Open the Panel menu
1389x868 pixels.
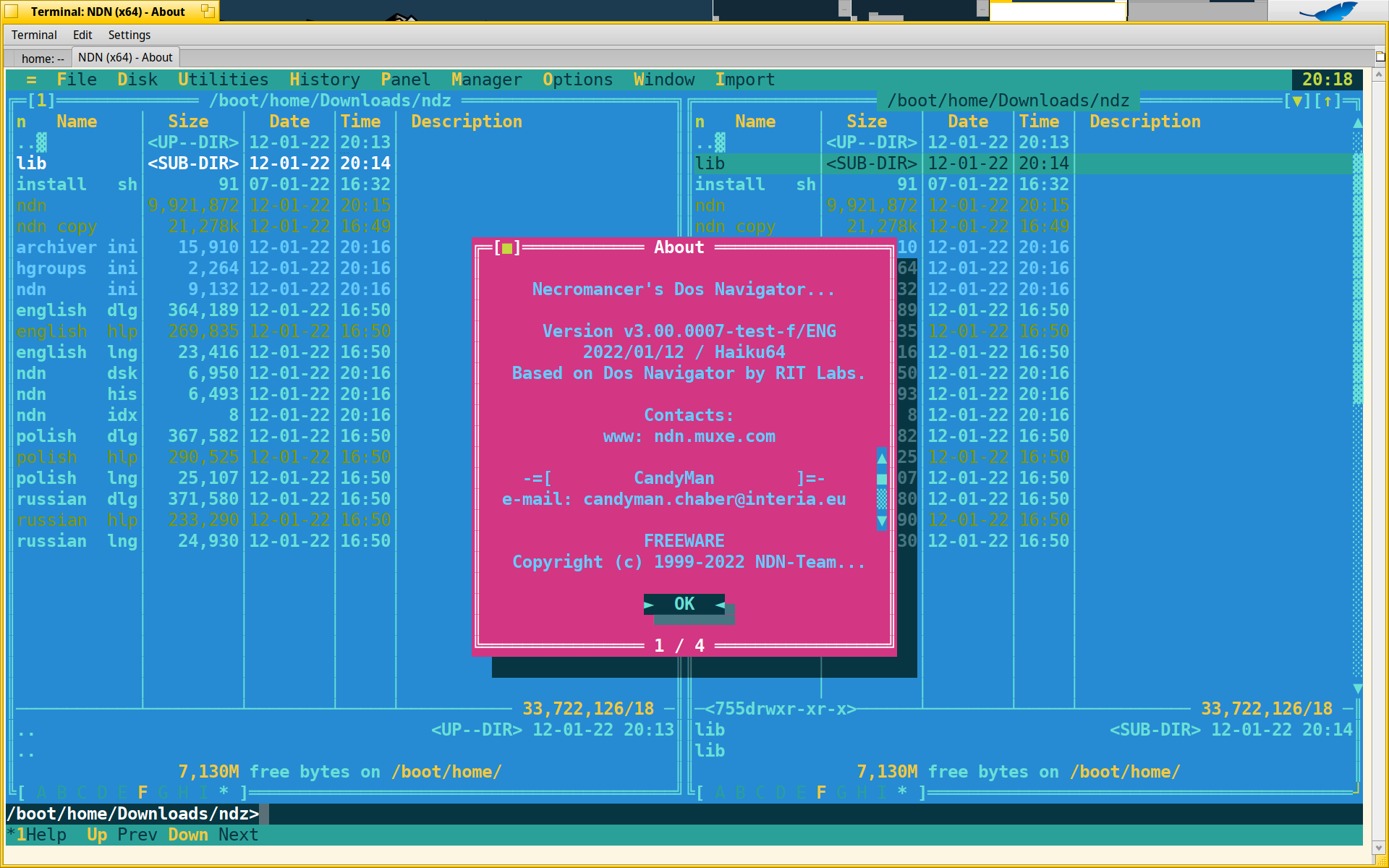click(x=406, y=80)
